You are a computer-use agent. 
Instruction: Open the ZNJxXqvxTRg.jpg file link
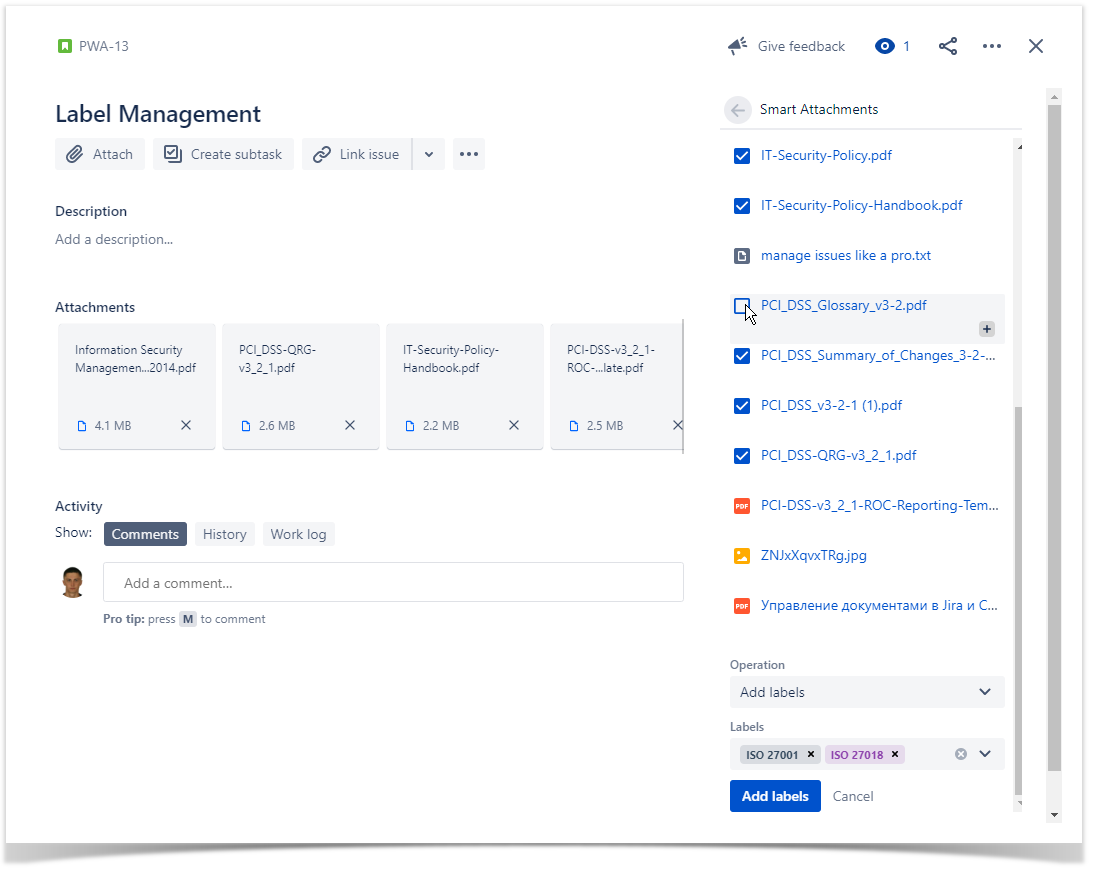click(813, 556)
